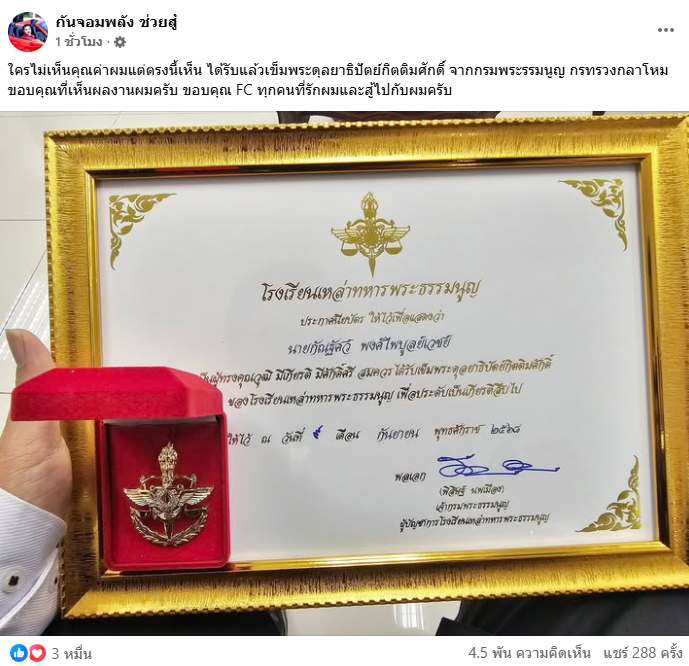Click the audience gear icon beside timestamp
This screenshot has width=689, height=666.
coord(120,42)
